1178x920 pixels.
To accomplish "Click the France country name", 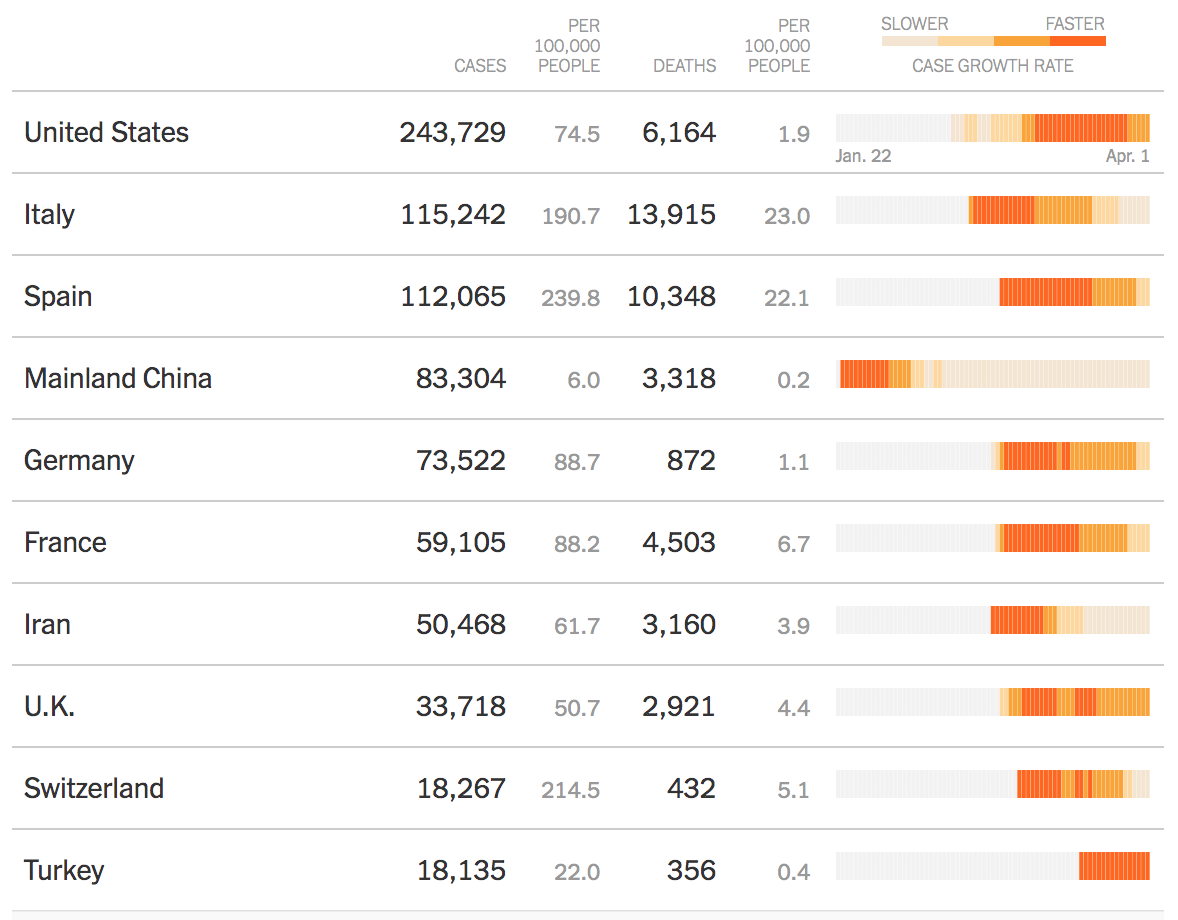I will 65,542.
